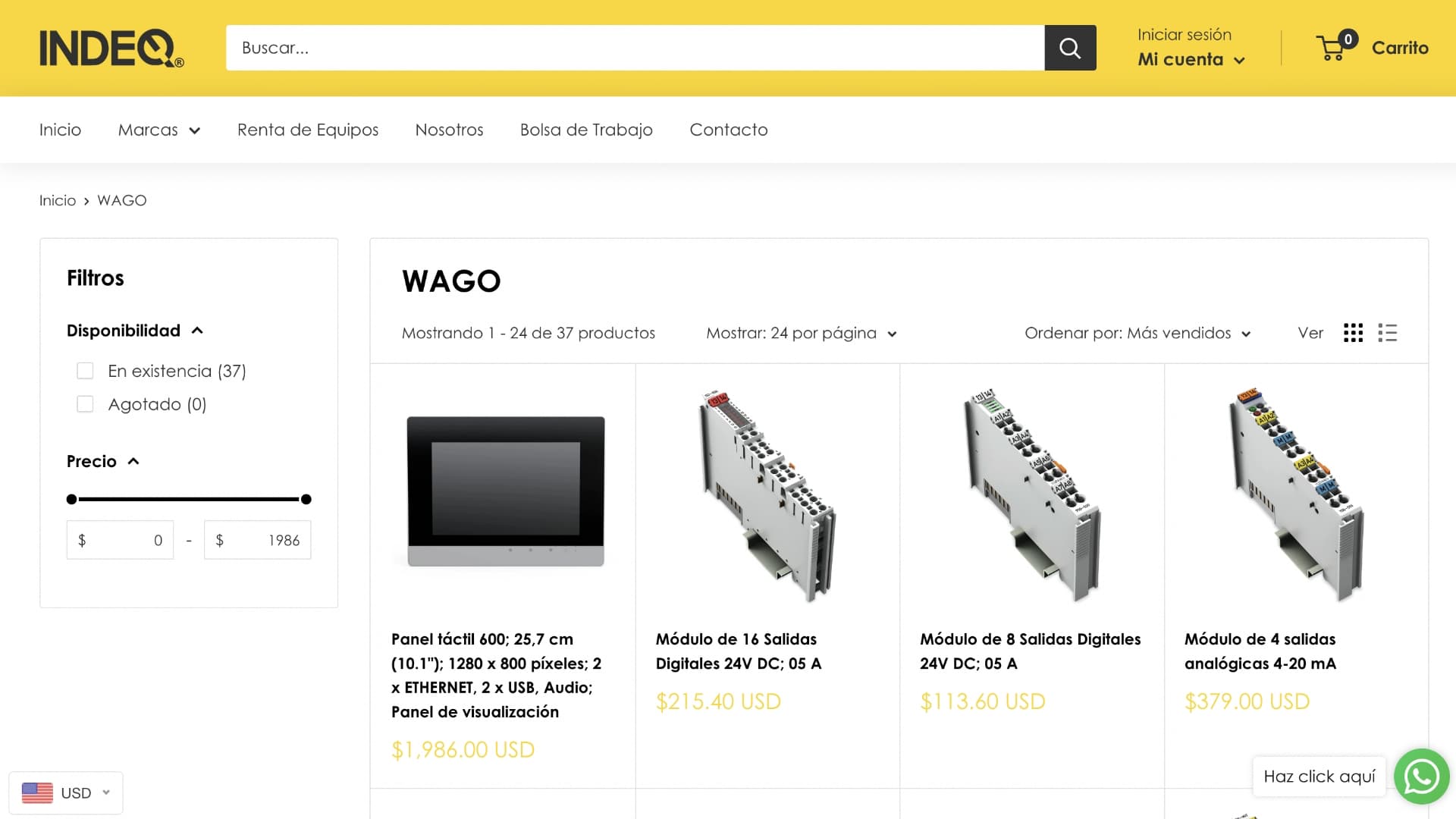1456x819 pixels.
Task: Open Ordenar por Más vendidos dropdown
Action: [1137, 333]
